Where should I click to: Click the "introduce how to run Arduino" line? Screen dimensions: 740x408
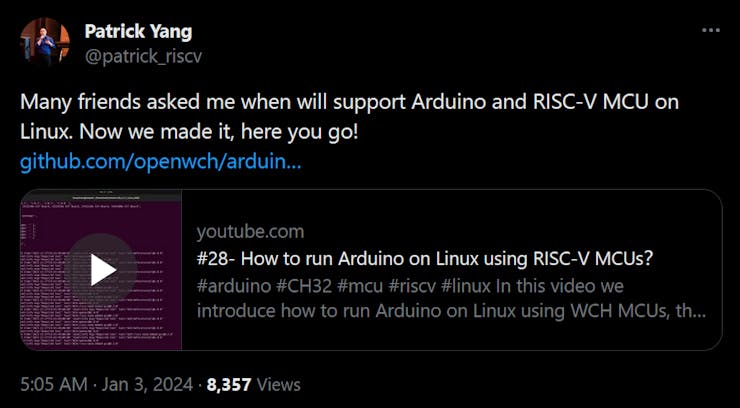pyautogui.click(x=451, y=312)
